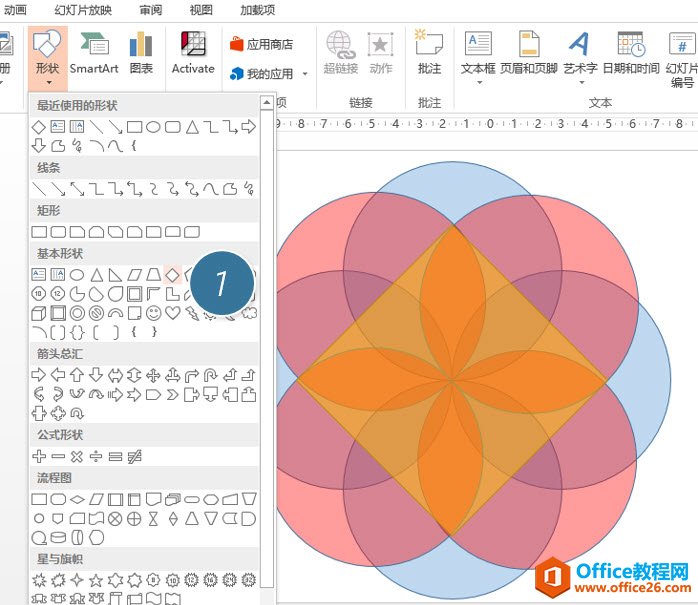Viewport: 698px width, 605px height.
Task: Insert a 图表 chart
Action: coord(141,53)
